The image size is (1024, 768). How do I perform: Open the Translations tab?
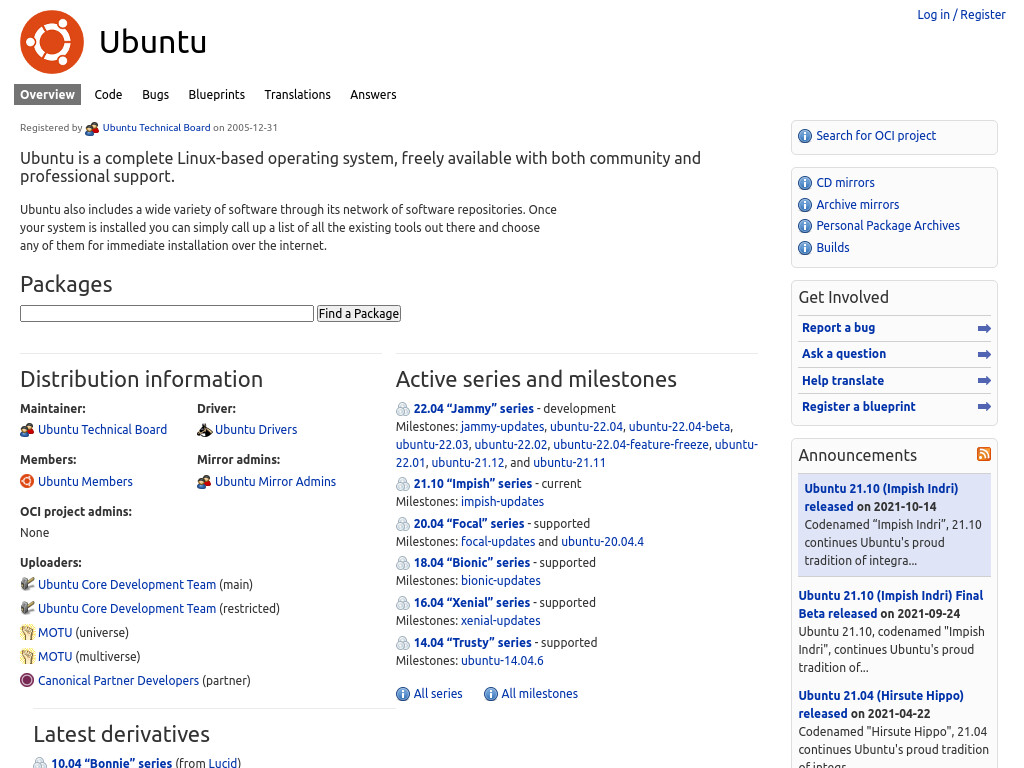(298, 95)
